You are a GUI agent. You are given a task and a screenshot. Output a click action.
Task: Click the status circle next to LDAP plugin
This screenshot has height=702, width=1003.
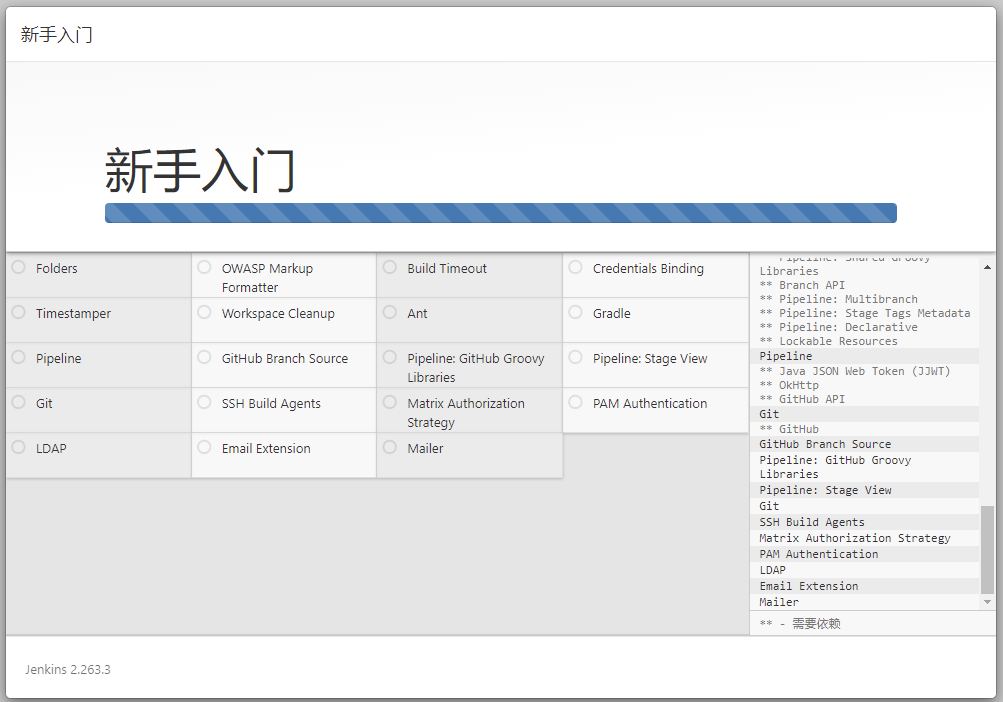point(18,447)
